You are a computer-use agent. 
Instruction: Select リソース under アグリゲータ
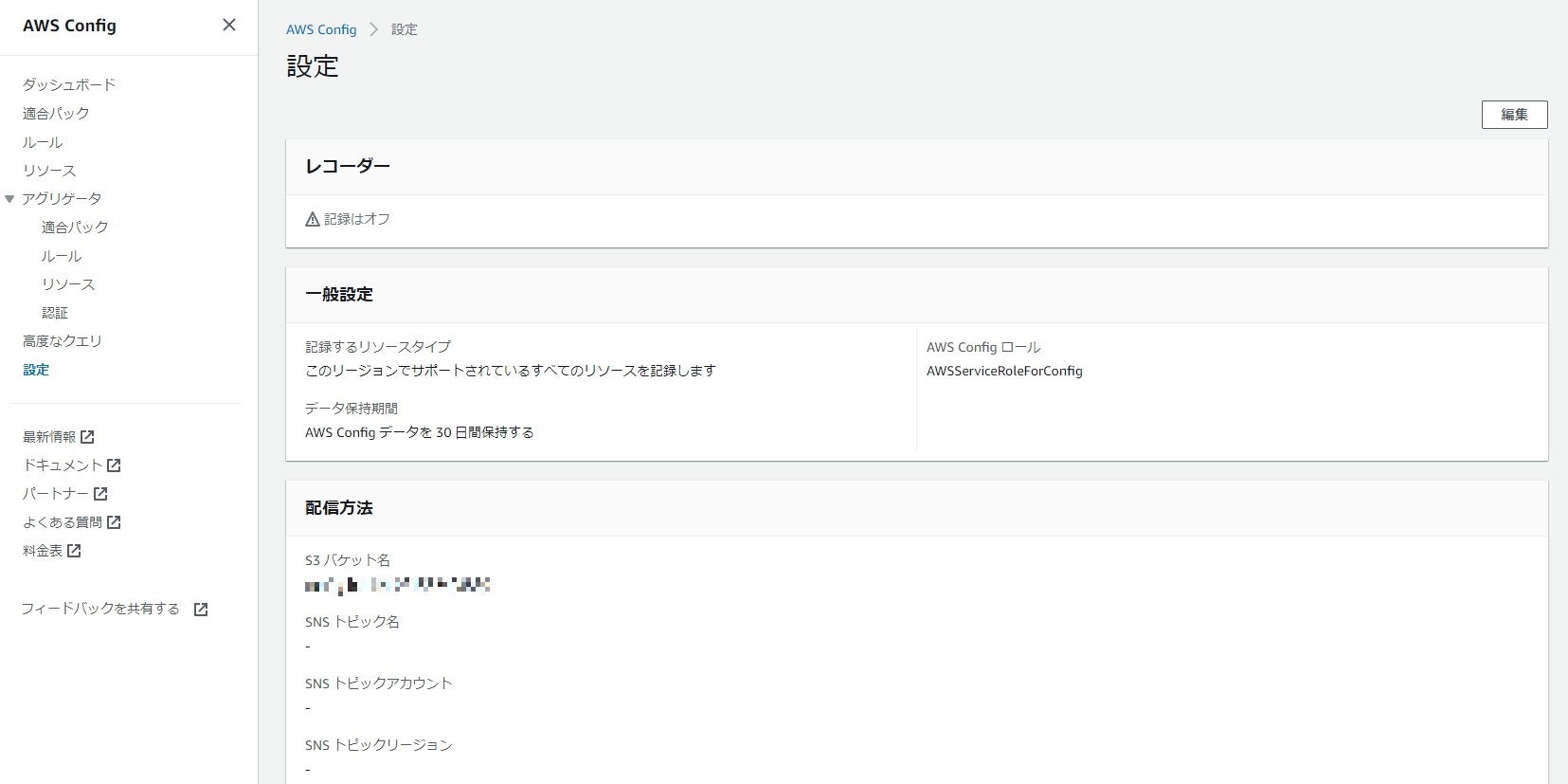[x=68, y=284]
